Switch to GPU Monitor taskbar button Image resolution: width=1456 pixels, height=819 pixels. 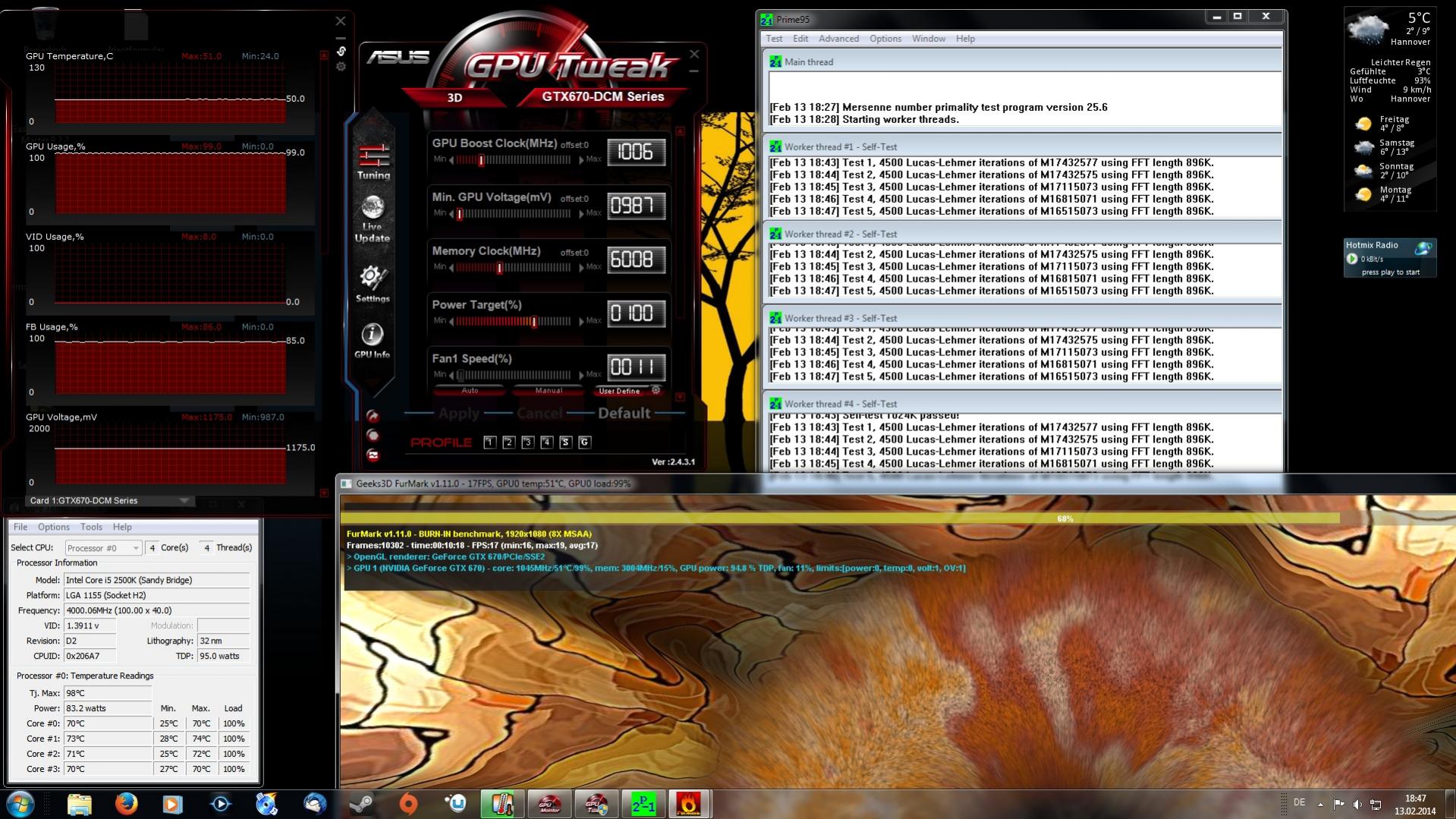pyautogui.click(x=549, y=803)
